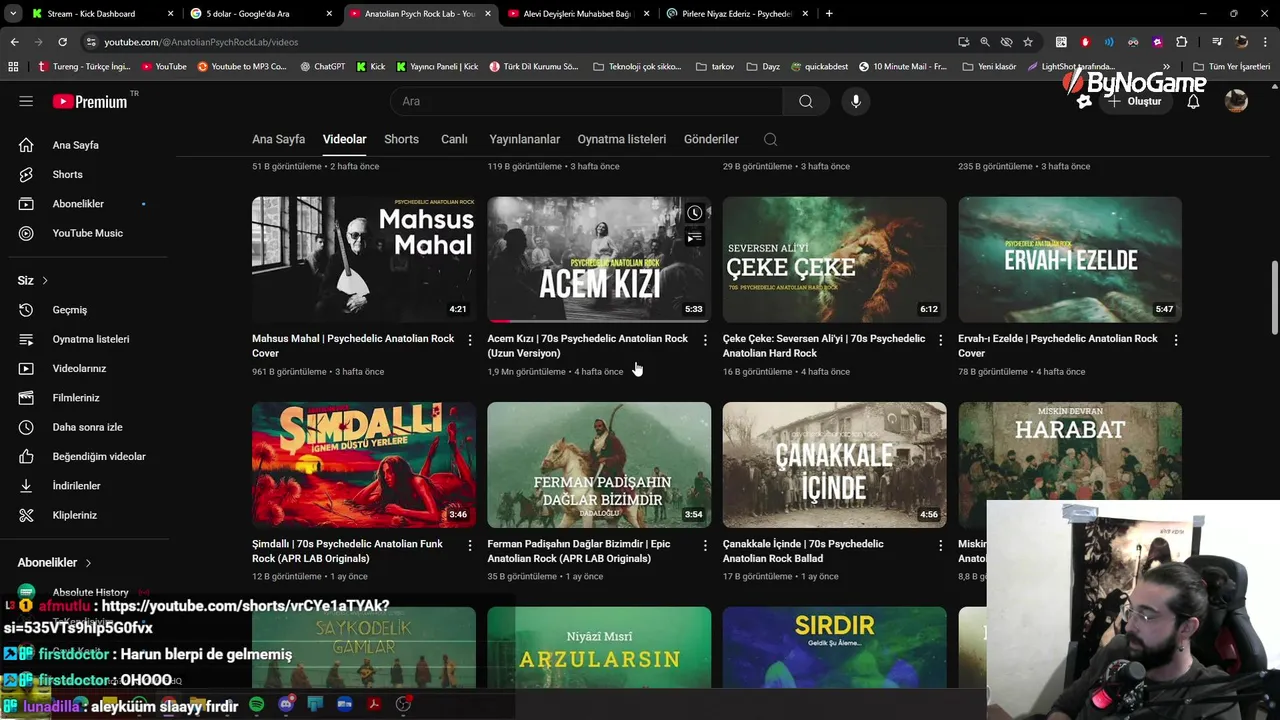
Task: Switch to the channel Oynatma listeleri tab
Action: tap(621, 139)
